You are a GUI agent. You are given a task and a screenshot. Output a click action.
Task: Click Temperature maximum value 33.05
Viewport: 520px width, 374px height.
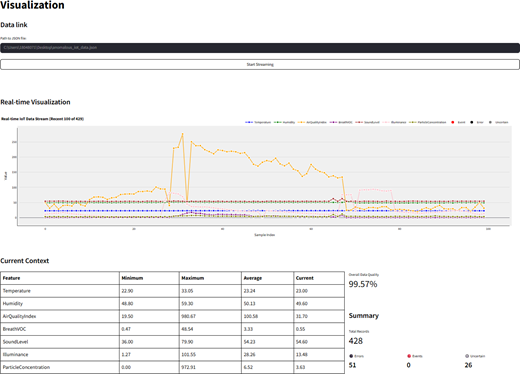(x=187, y=291)
